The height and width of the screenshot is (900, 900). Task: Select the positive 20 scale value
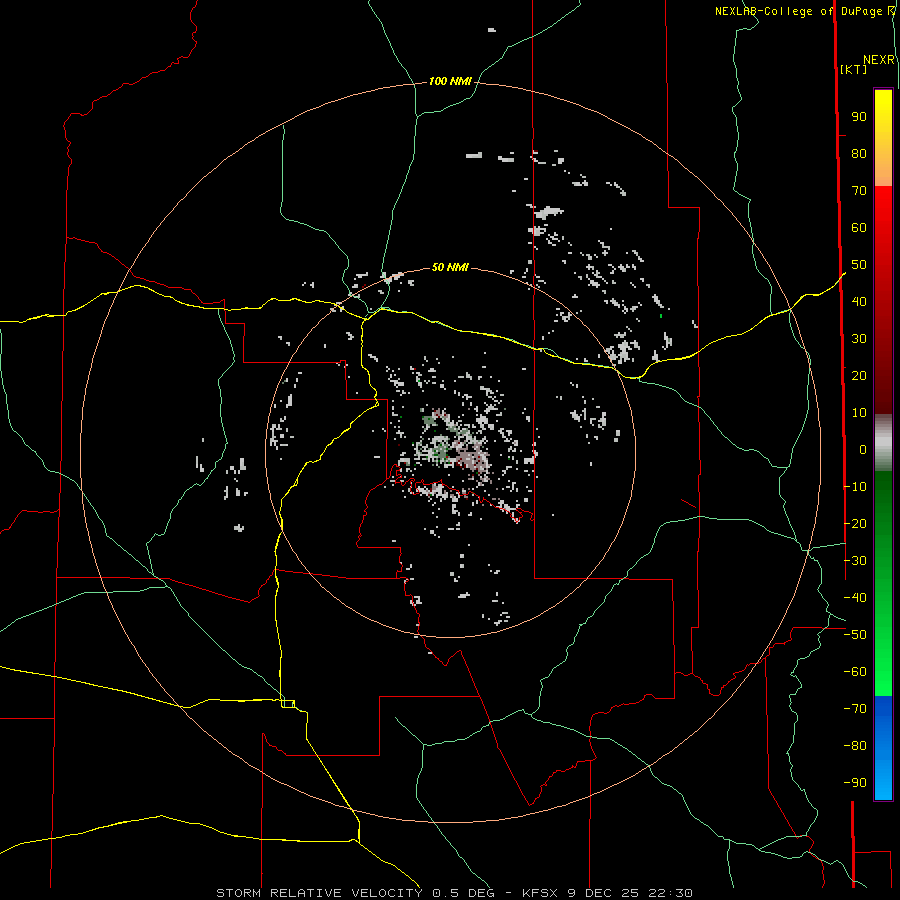coord(859,375)
